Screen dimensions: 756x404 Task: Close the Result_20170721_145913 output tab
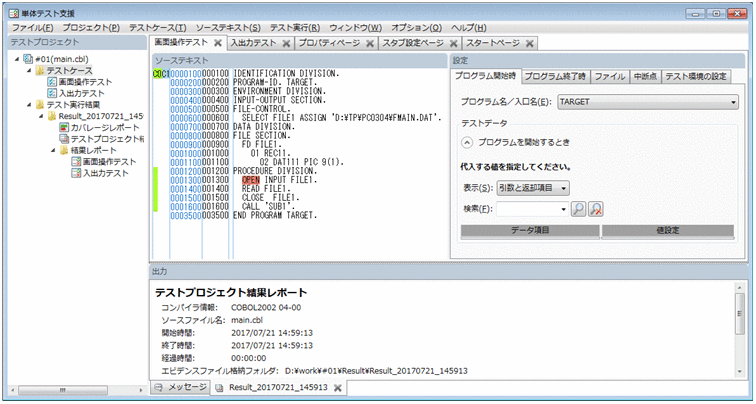[x=338, y=388]
